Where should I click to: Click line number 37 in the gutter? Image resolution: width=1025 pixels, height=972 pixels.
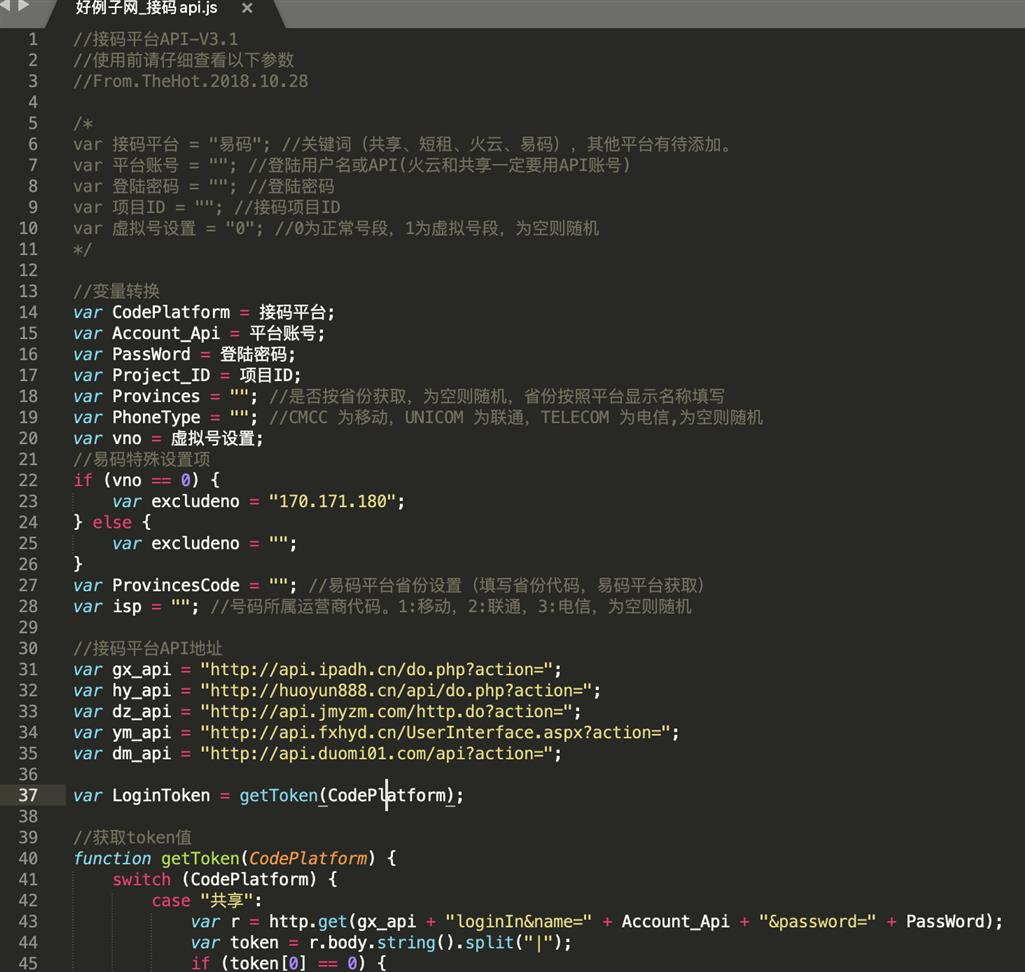pos(28,796)
